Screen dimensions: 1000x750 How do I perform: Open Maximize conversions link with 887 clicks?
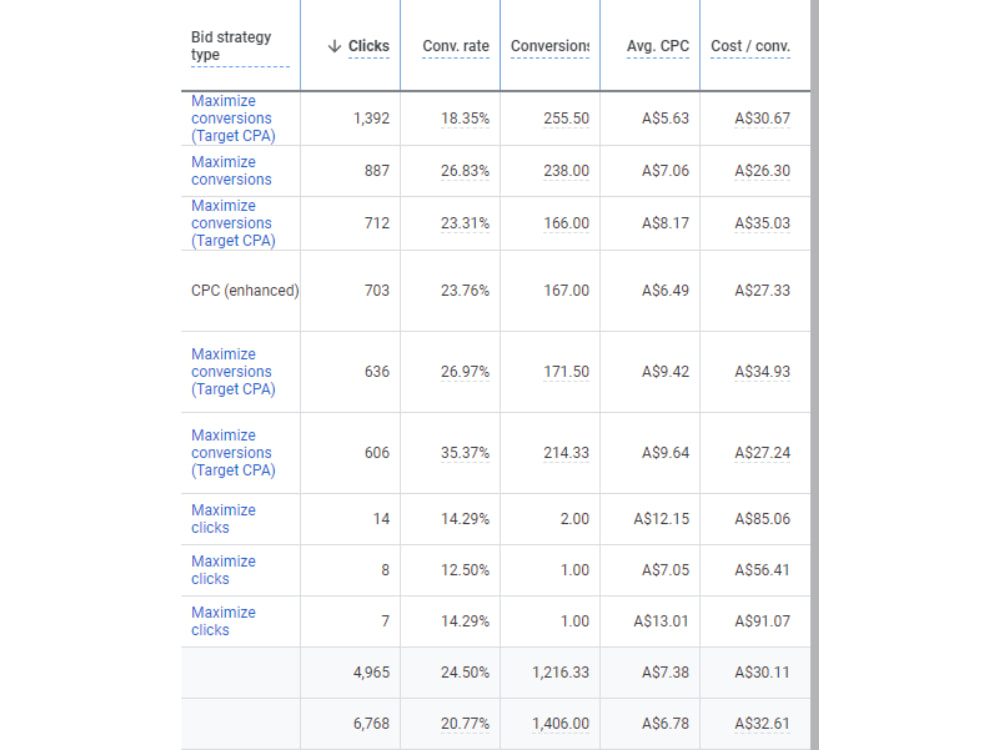pyautogui.click(x=232, y=171)
